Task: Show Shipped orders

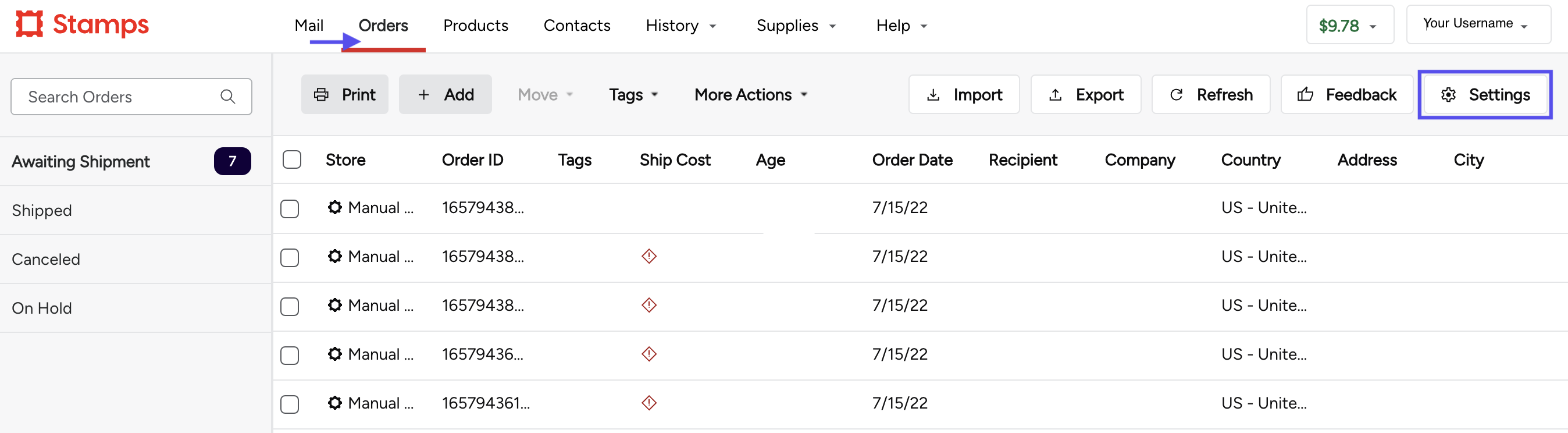Action: pos(135,210)
